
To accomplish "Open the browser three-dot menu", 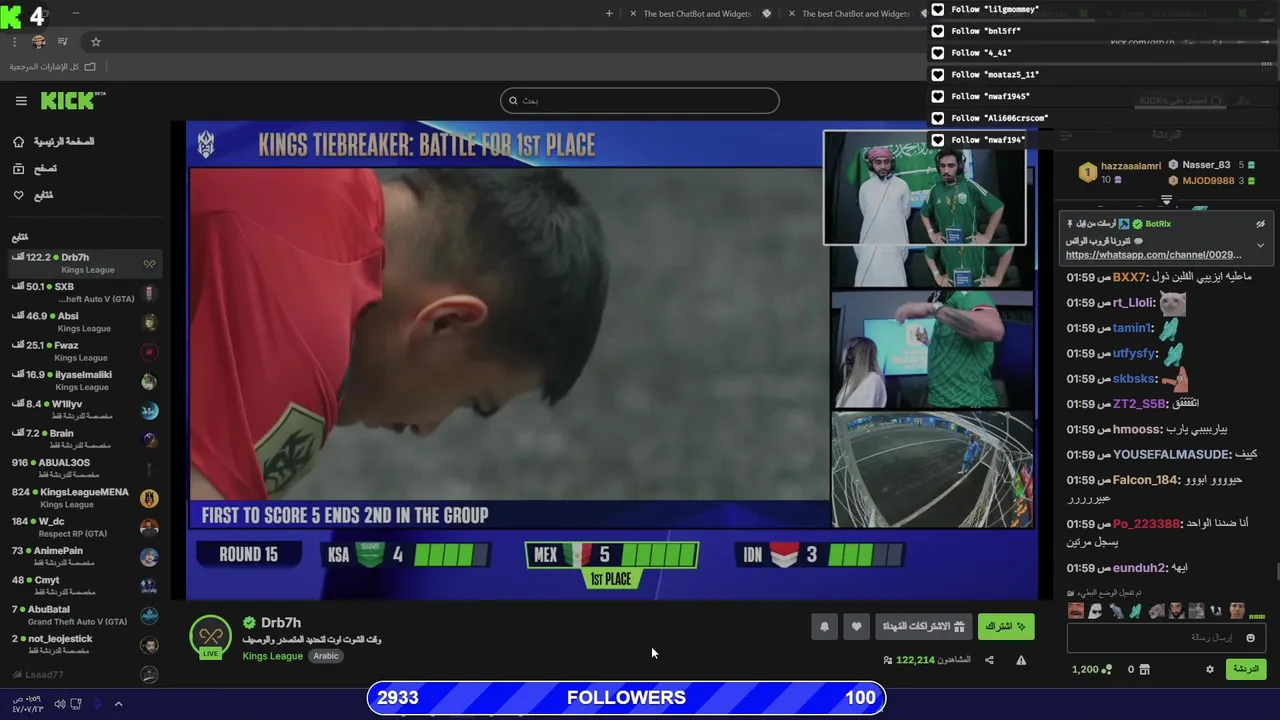I will coord(14,42).
